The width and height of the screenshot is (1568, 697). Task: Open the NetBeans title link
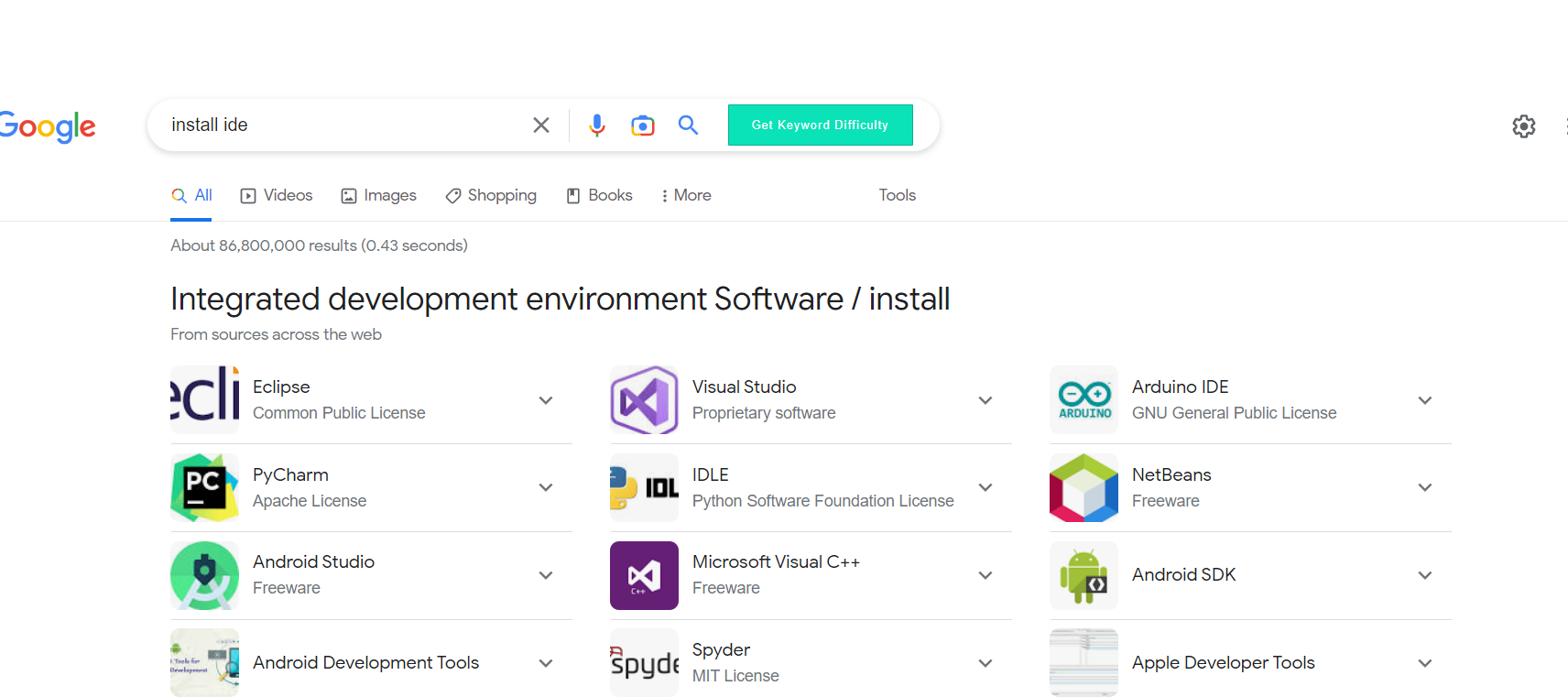1171,474
